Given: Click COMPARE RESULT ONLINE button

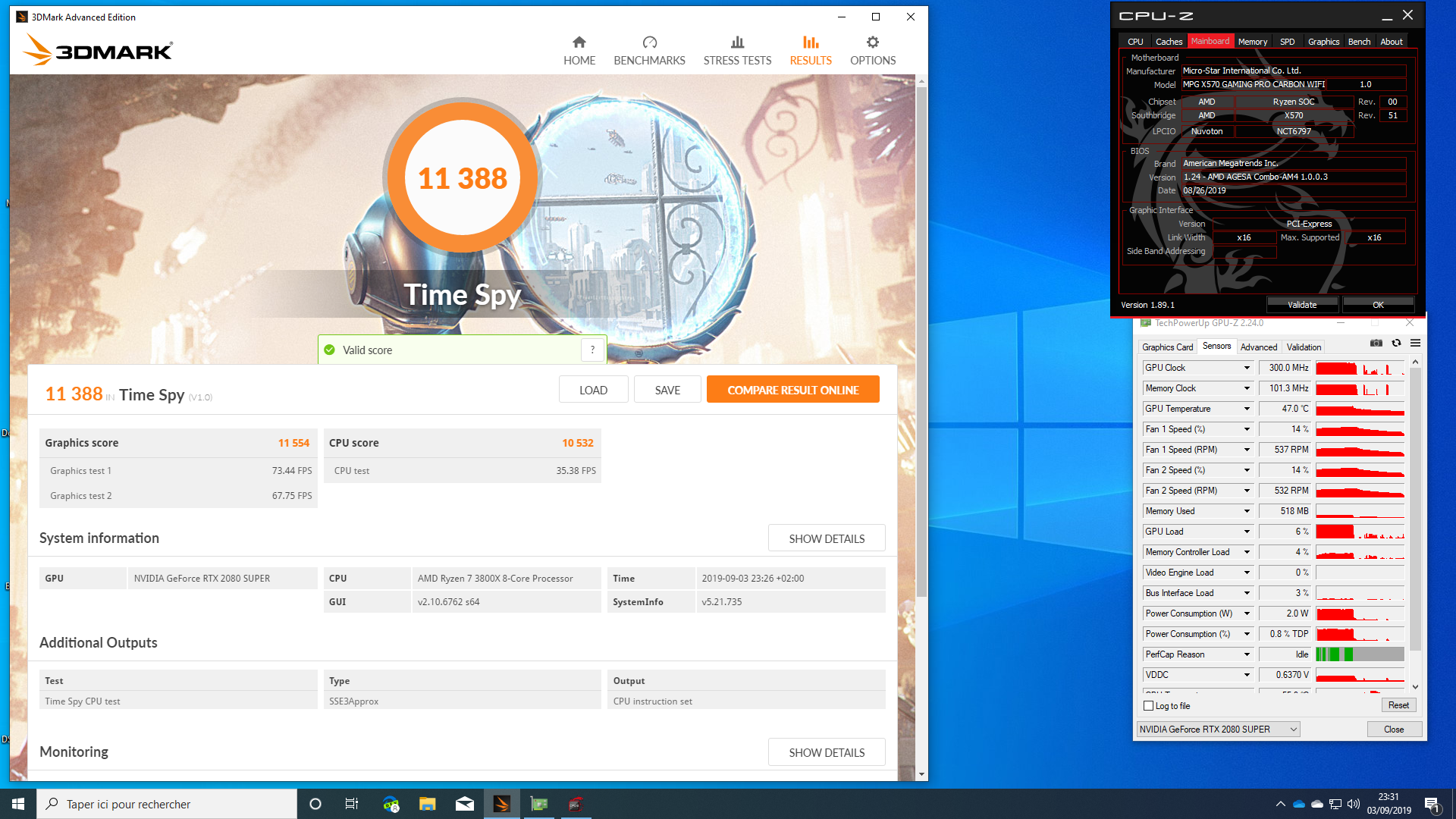Looking at the screenshot, I should (792, 390).
